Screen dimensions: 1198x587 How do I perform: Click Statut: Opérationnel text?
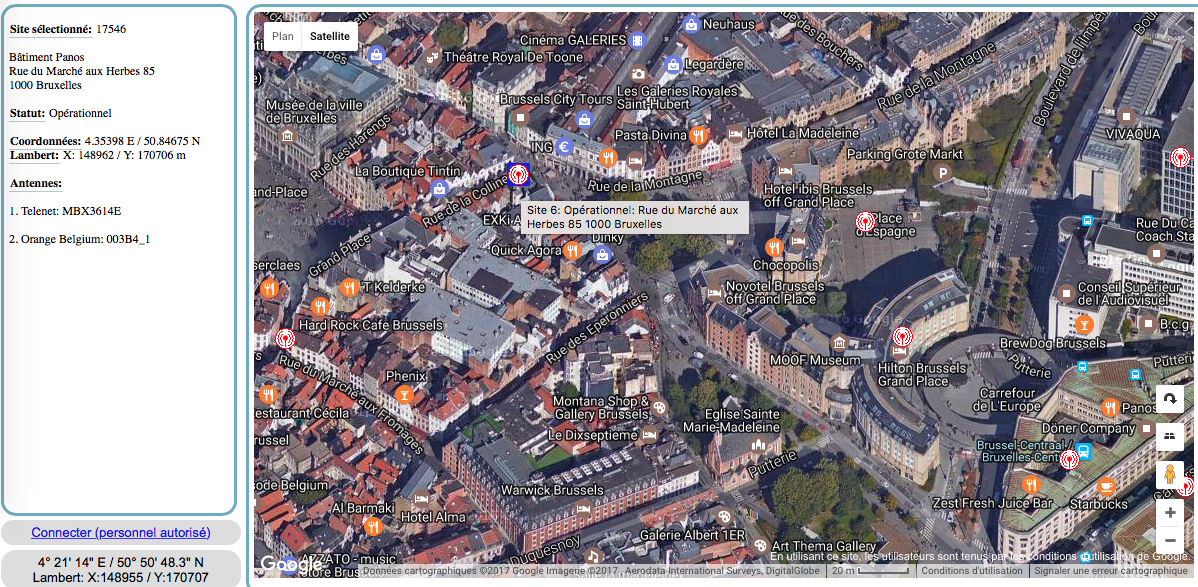coord(60,113)
